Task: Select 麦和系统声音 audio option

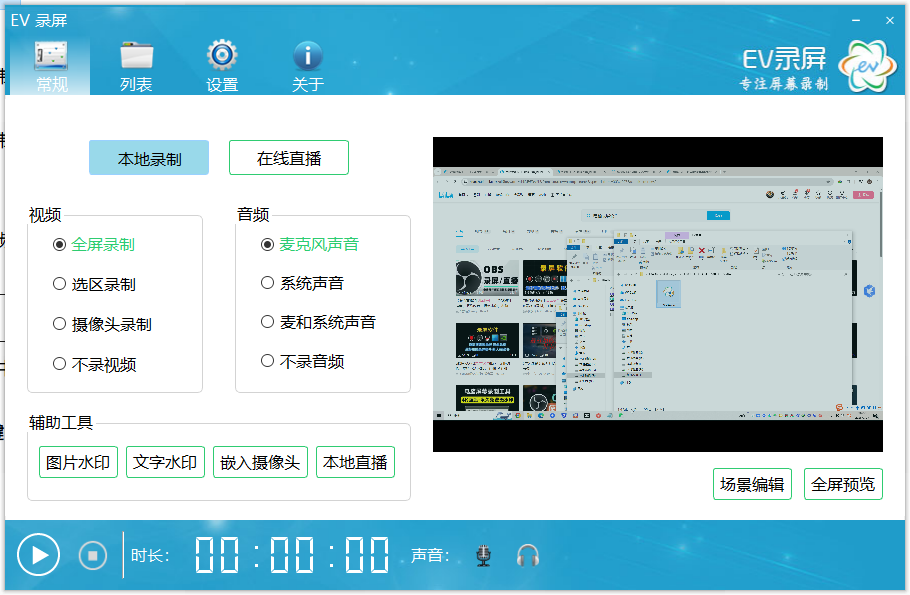Action: pos(318,322)
